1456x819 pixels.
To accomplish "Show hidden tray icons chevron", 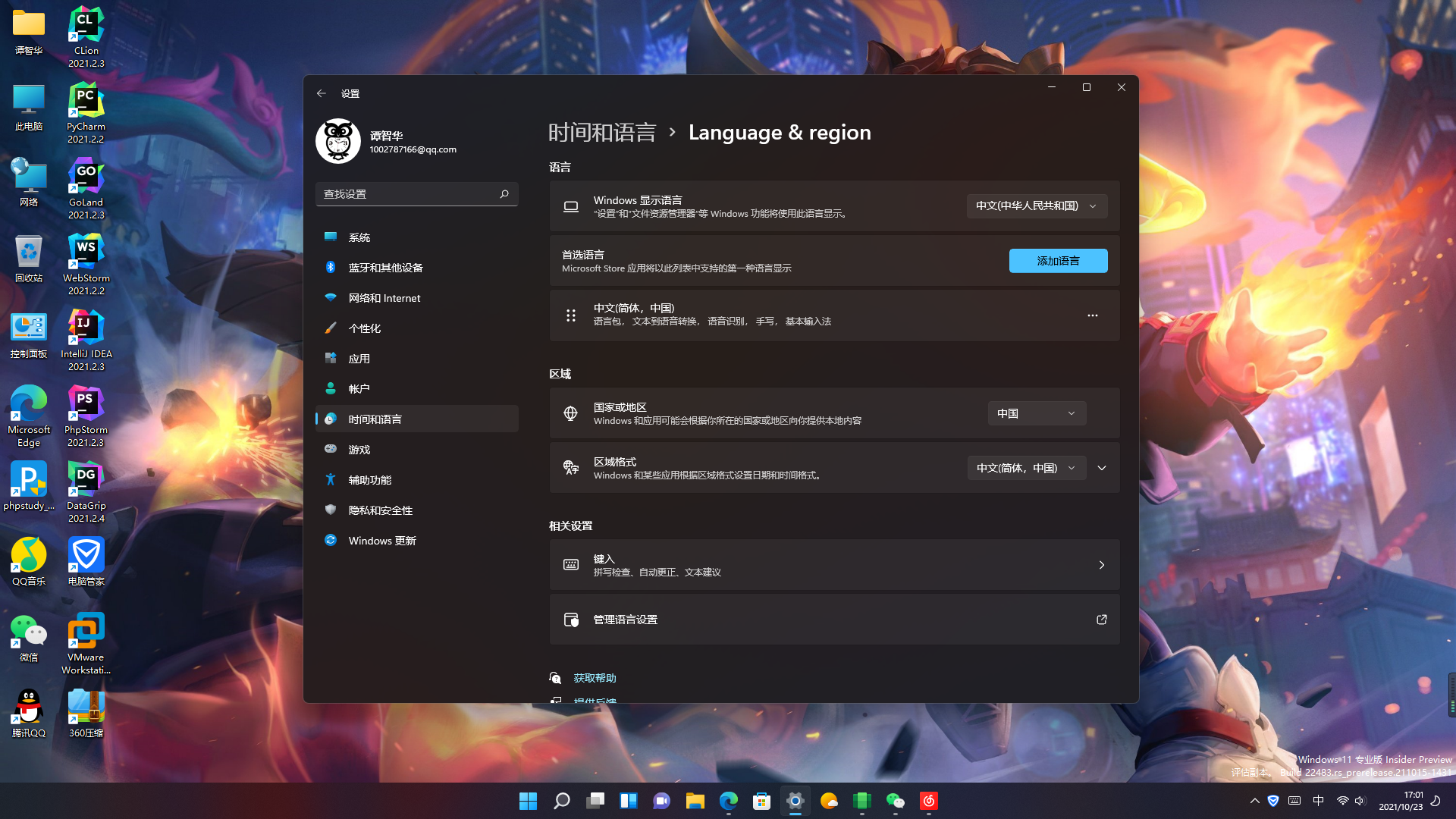I will tap(1254, 801).
